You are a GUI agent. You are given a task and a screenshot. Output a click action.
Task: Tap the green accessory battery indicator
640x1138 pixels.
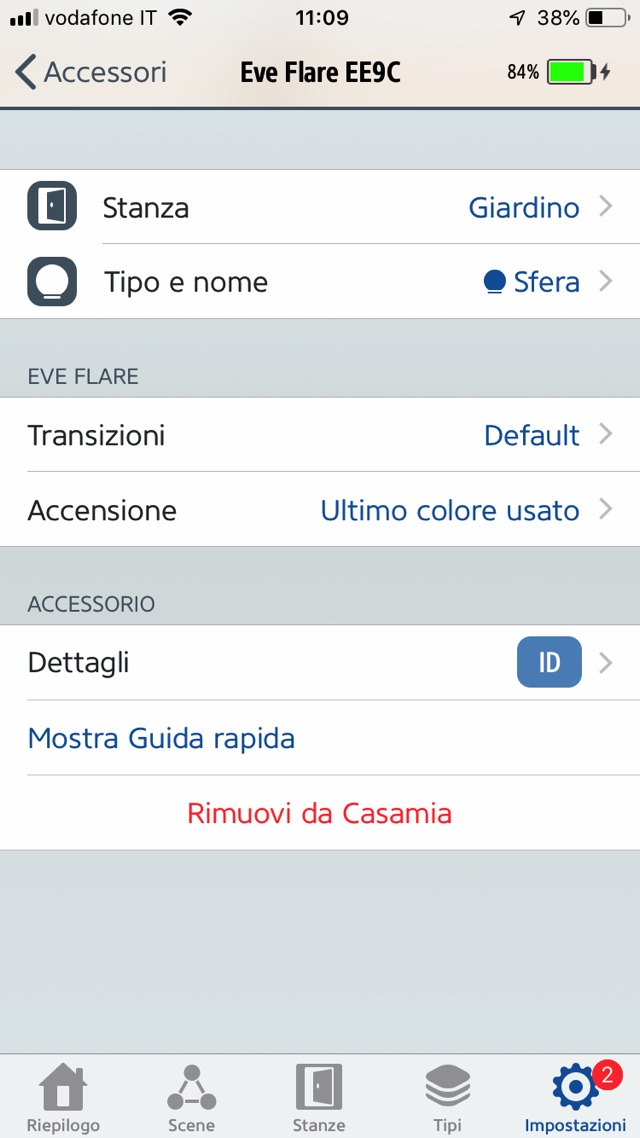571,72
